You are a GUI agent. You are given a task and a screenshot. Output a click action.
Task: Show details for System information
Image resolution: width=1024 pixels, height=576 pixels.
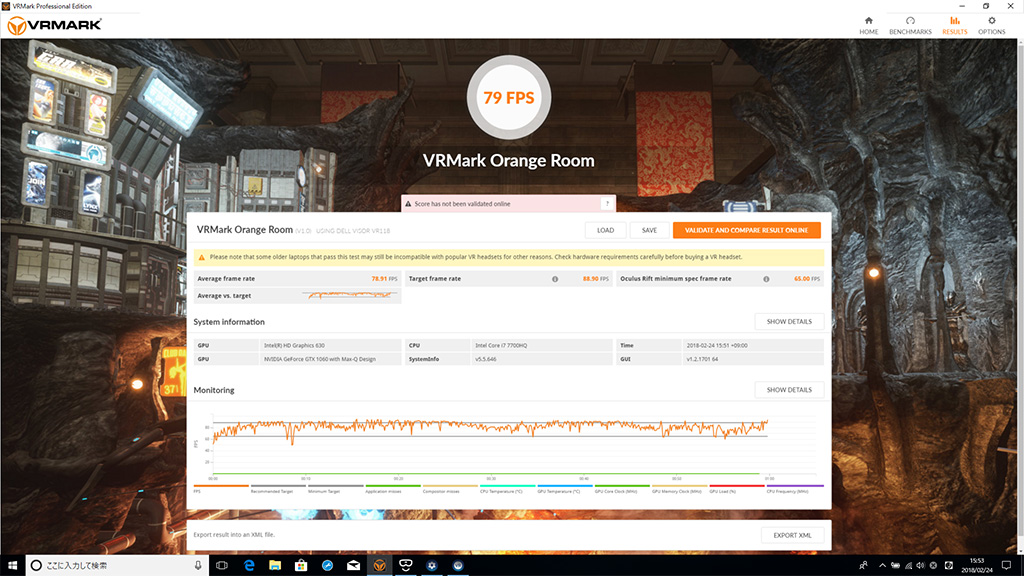[x=789, y=321]
